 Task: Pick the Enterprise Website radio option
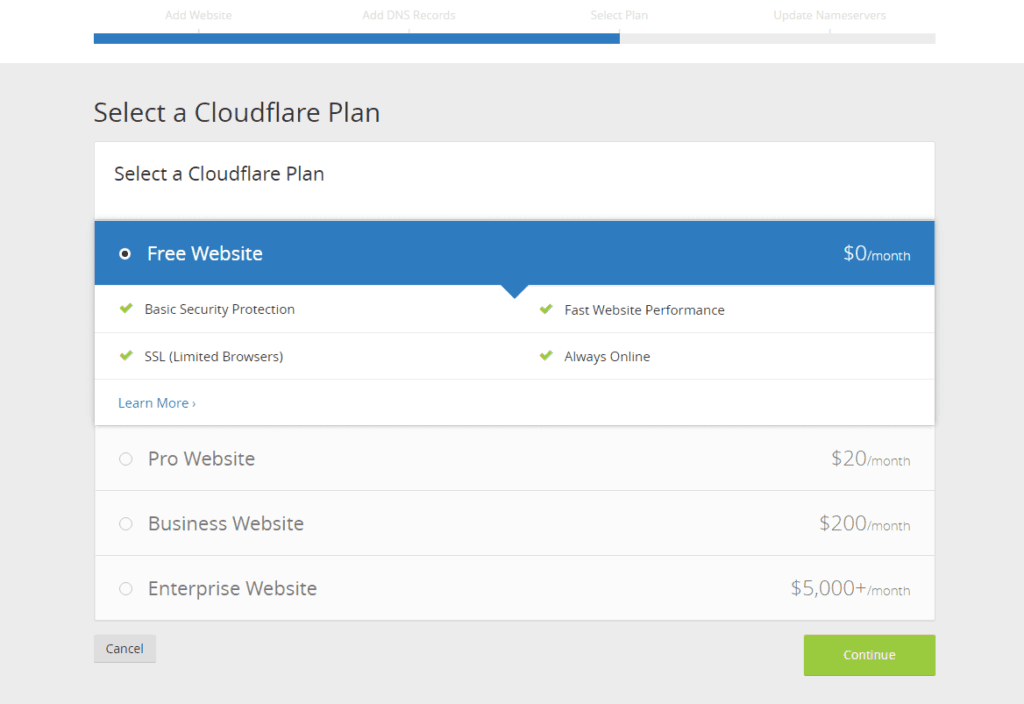[x=126, y=589]
